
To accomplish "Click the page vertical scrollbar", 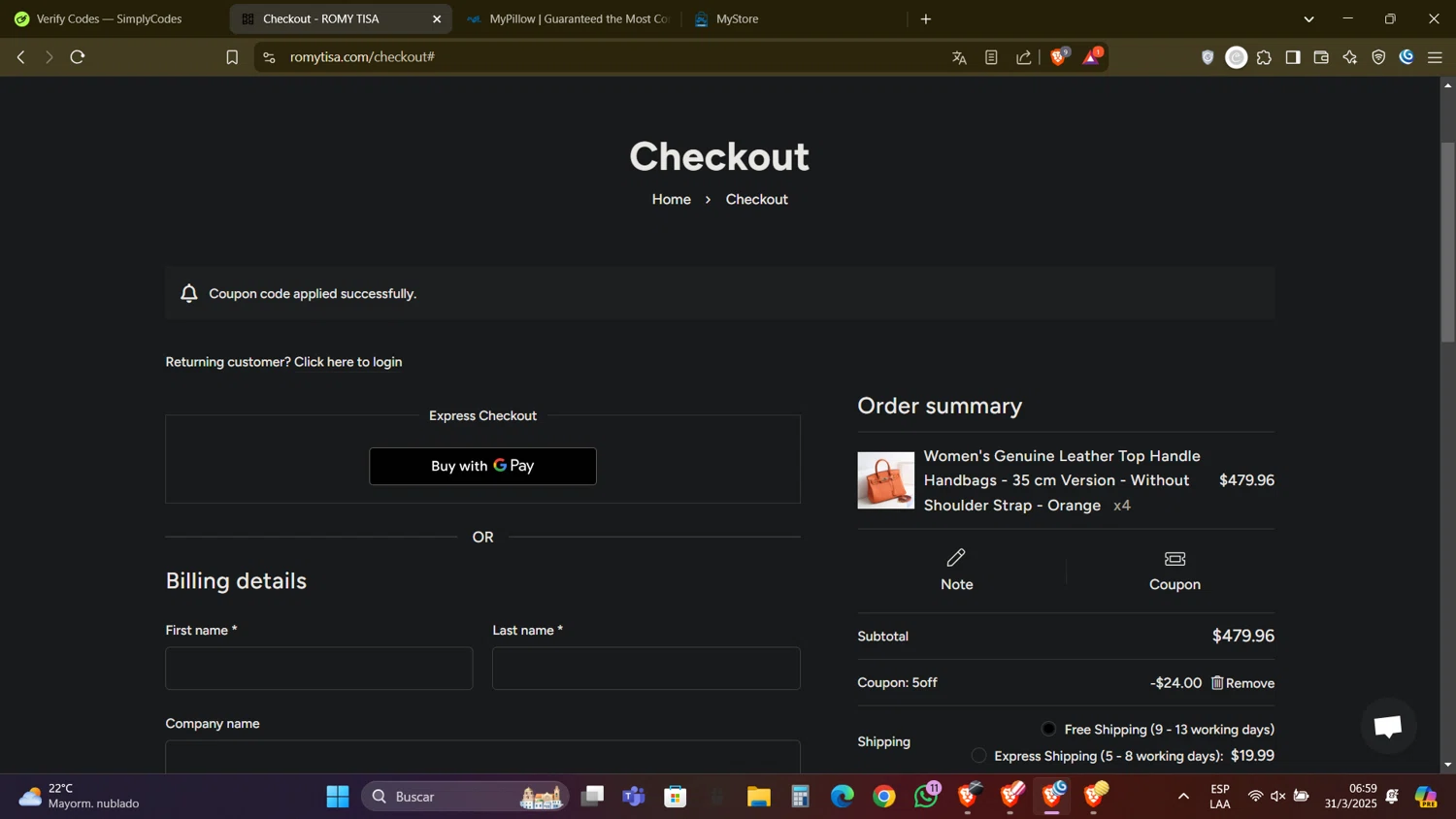I will click(1448, 243).
